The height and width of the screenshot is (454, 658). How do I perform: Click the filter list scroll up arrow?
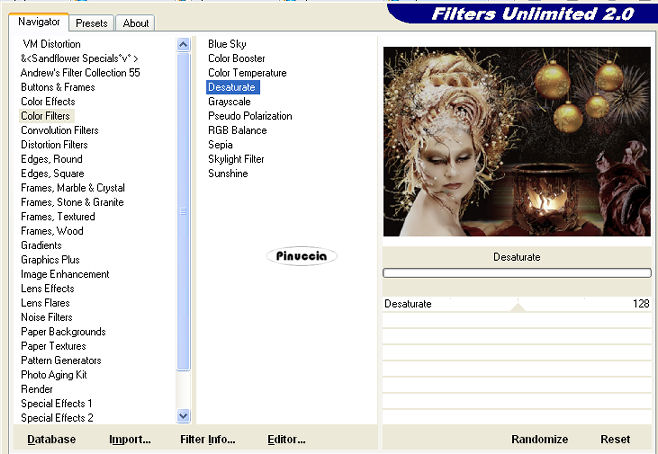click(183, 44)
